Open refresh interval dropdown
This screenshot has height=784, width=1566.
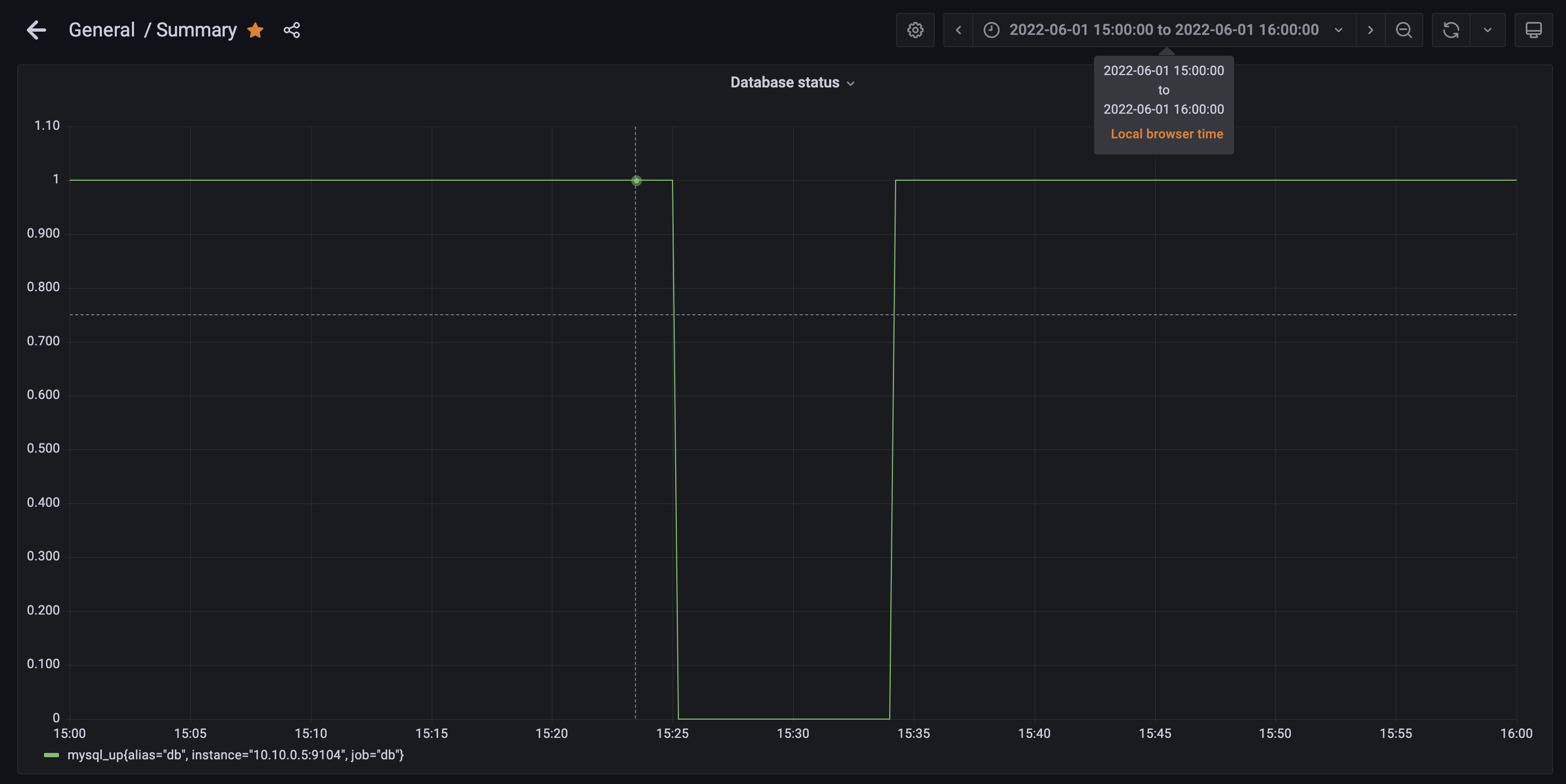1488,30
